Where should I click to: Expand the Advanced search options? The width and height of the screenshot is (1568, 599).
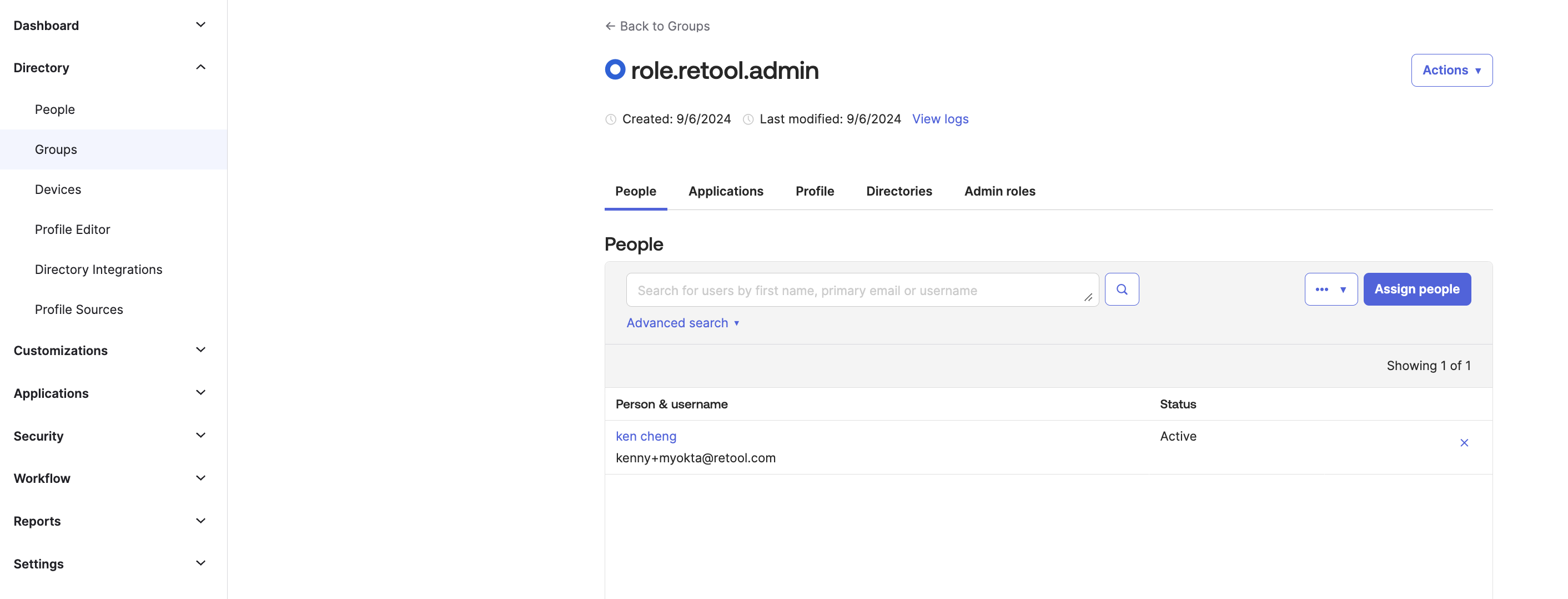pyautogui.click(x=682, y=323)
